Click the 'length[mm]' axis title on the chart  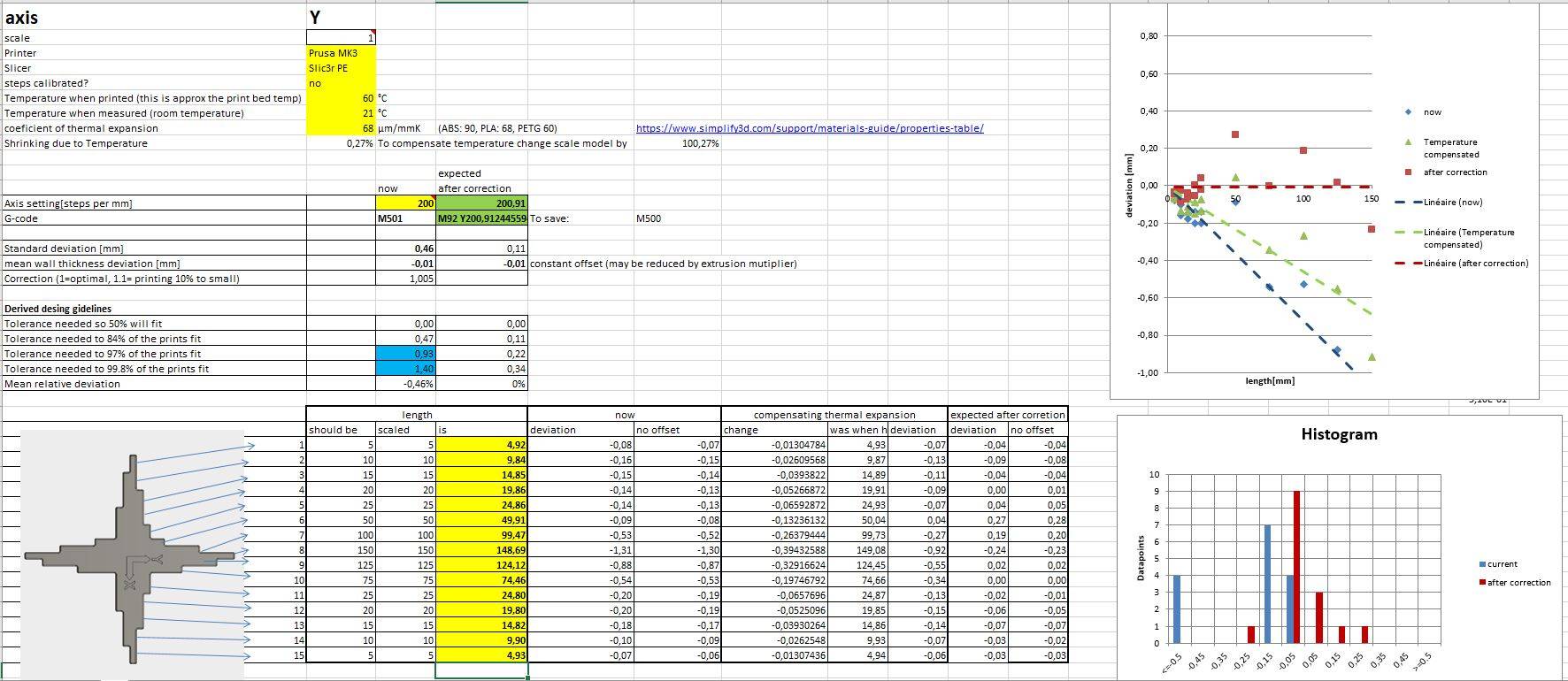pyautogui.click(x=1270, y=381)
